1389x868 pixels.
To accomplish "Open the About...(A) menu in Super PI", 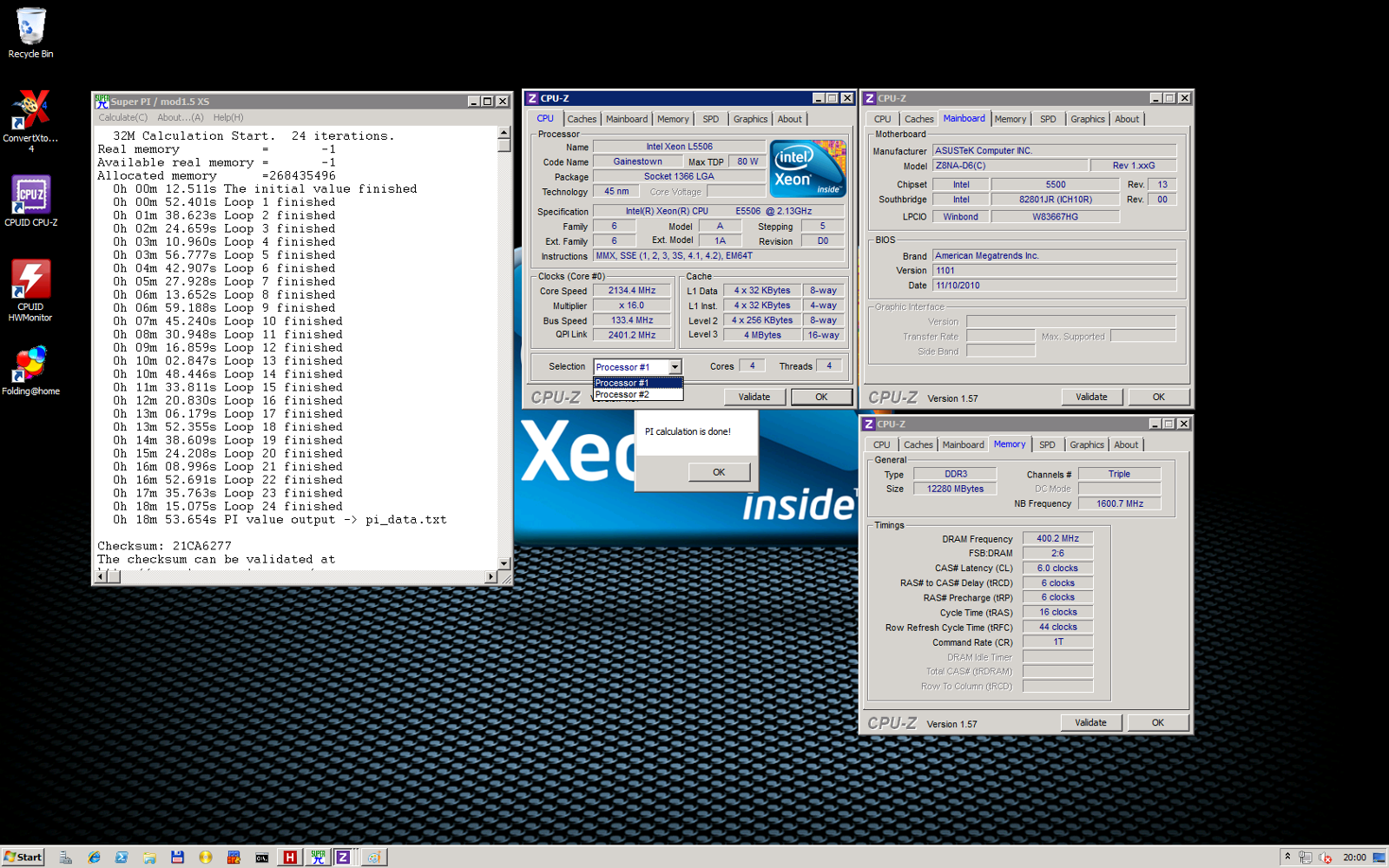I will pos(180,117).
